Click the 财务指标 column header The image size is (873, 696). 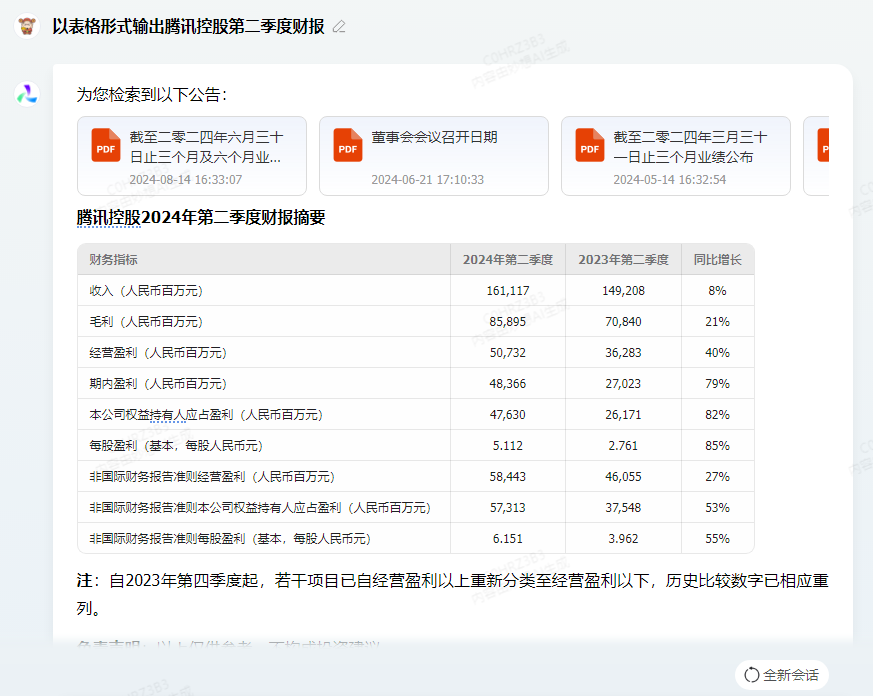pos(114,260)
